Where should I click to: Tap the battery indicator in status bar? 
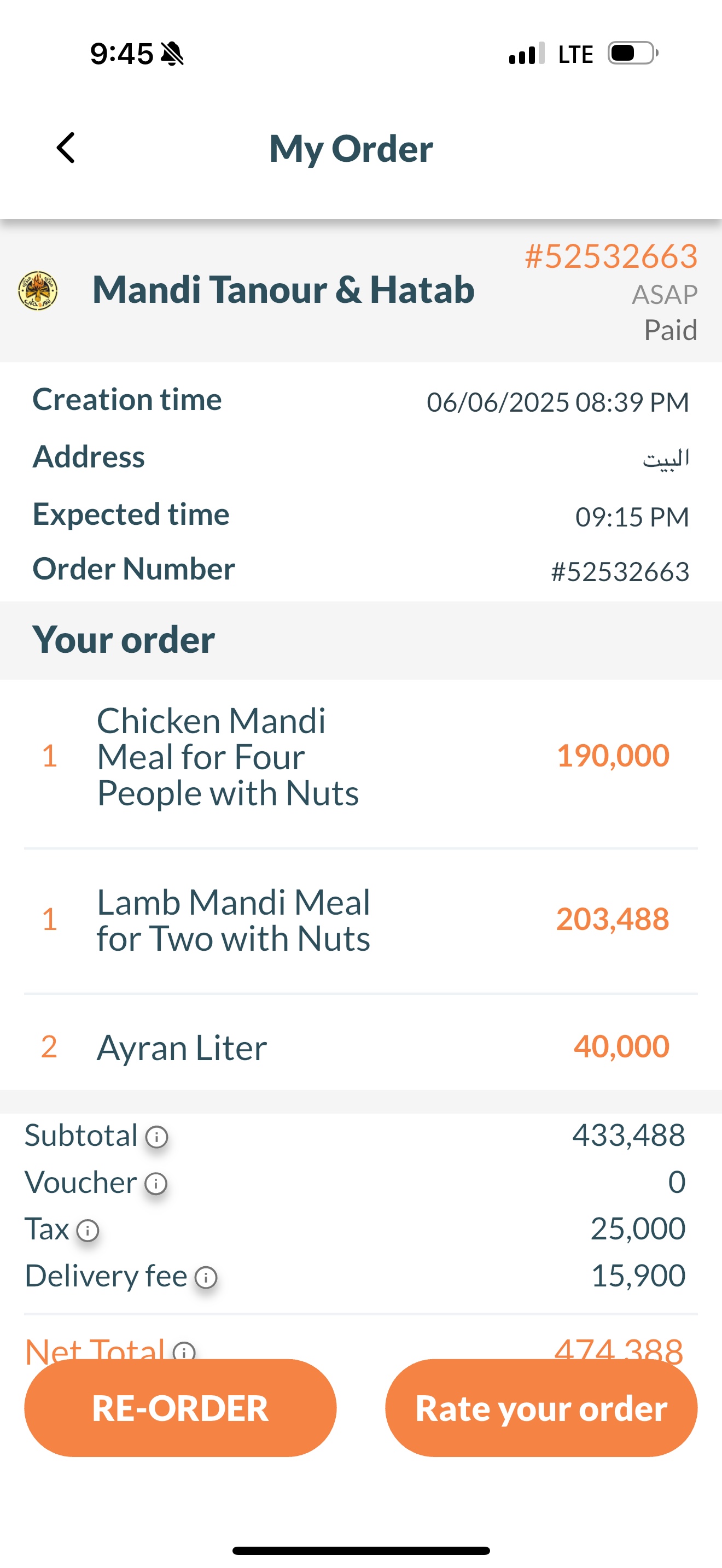pos(632,54)
